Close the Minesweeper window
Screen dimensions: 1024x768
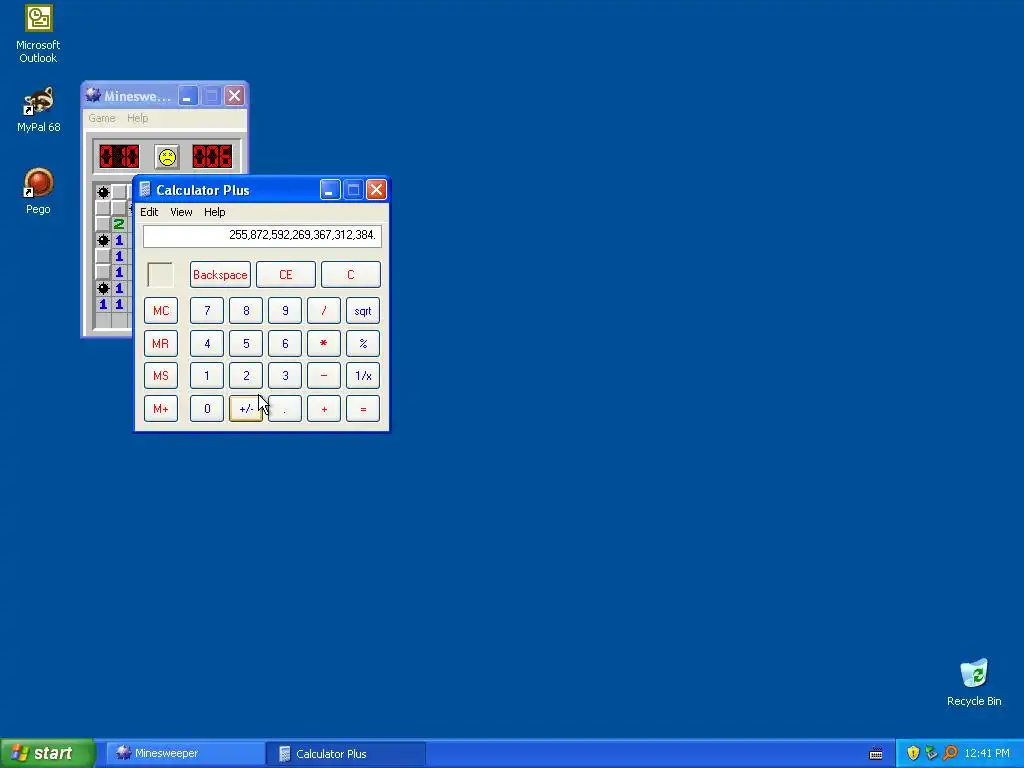[234, 96]
